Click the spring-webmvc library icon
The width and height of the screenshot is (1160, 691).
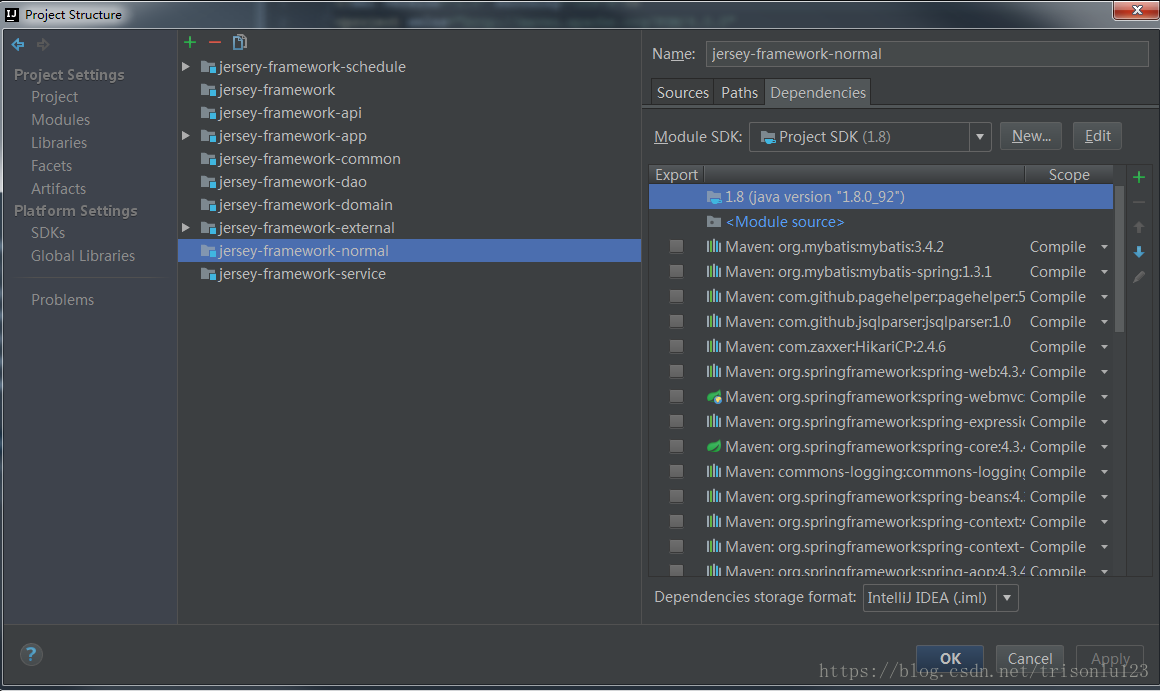(x=714, y=397)
